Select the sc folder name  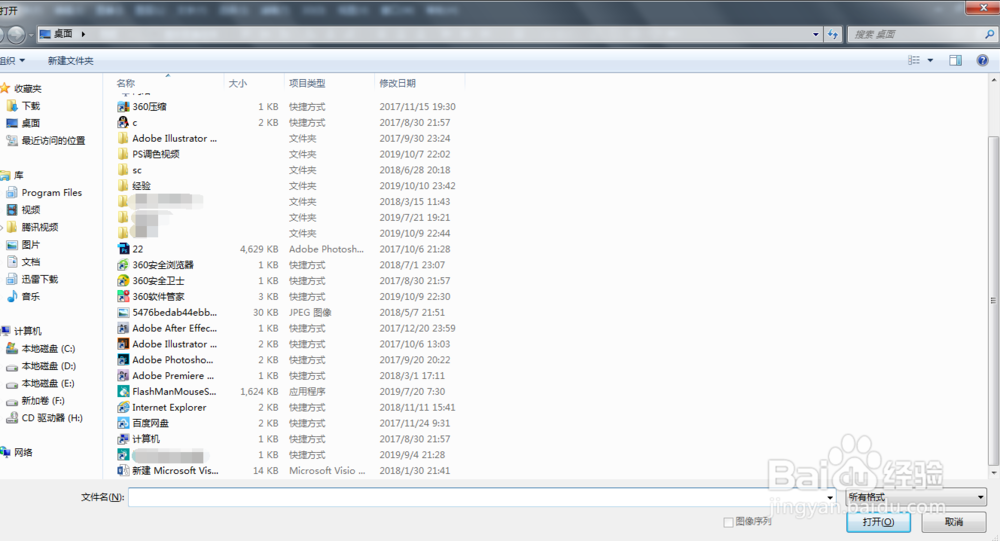point(137,170)
